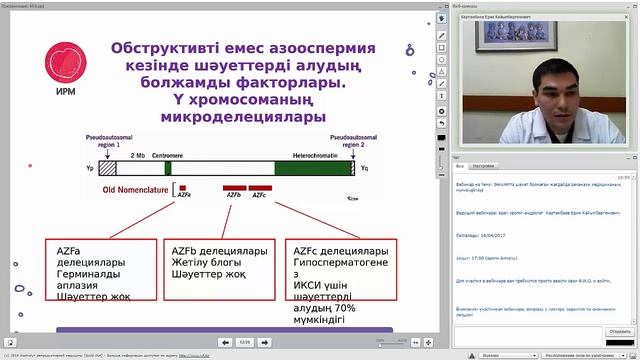Close the presenter webcam video

click(x=626, y=17)
